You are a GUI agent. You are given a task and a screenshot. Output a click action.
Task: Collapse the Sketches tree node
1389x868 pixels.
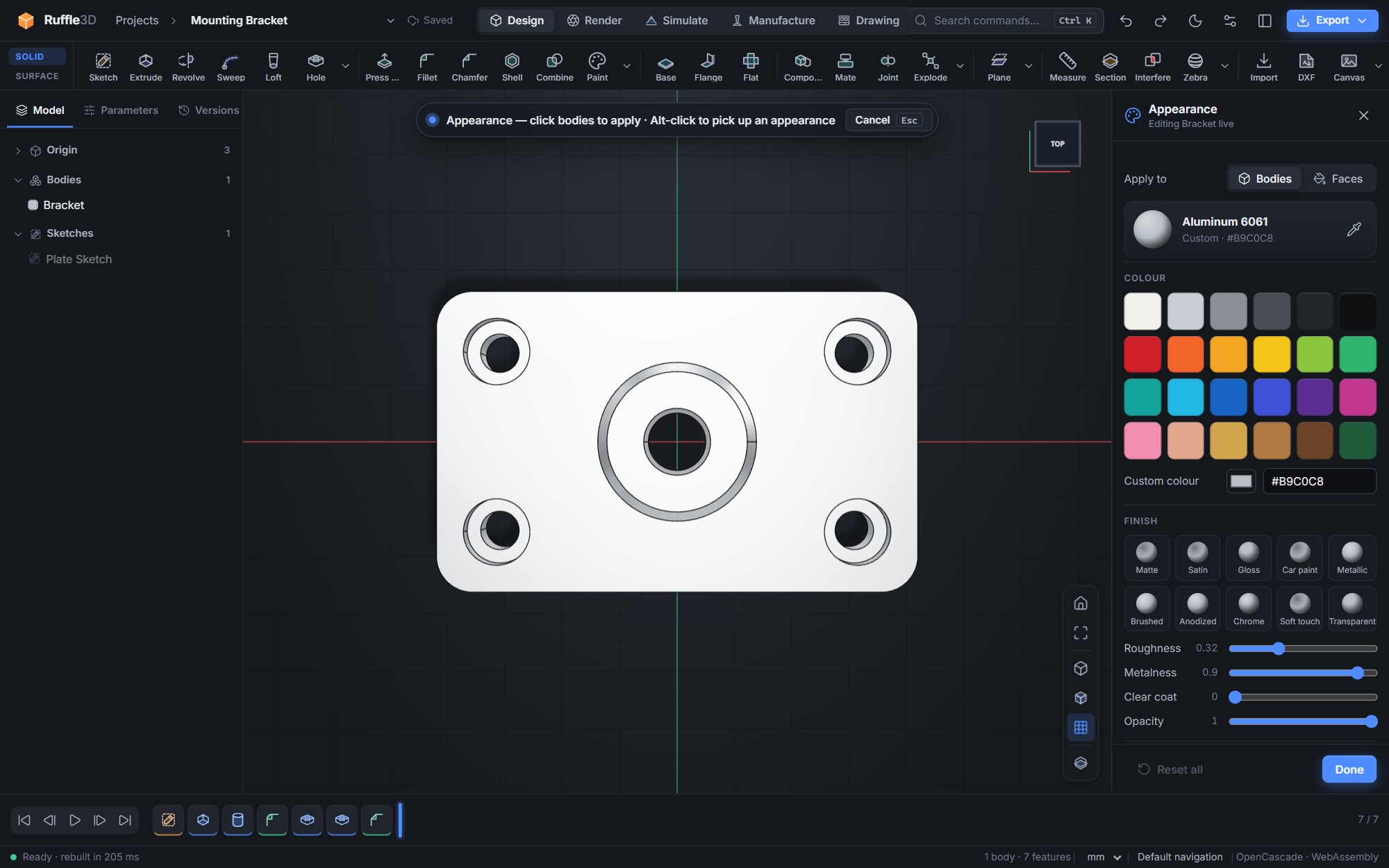pos(18,234)
